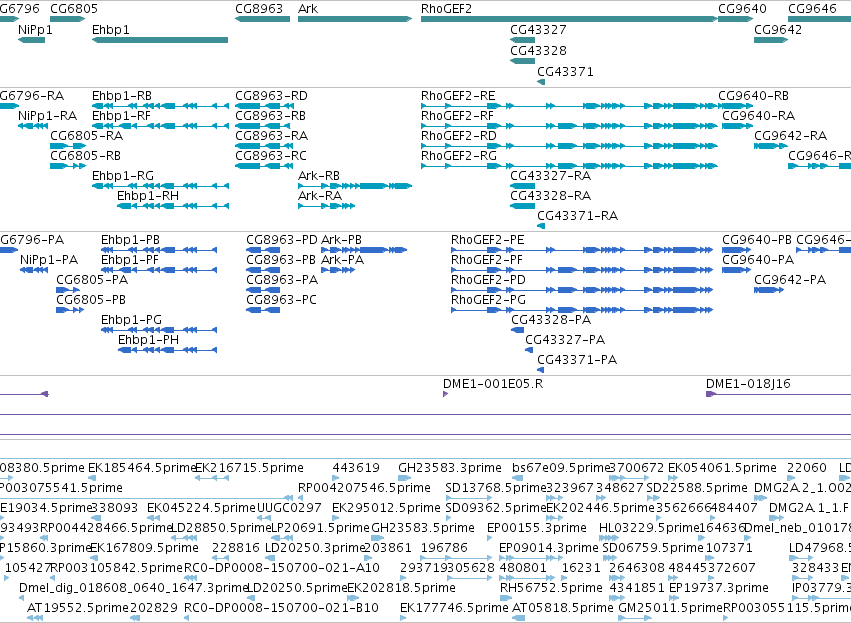Select the Ark gene feature
The width and height of the screenshot is (851, 623).
click(355, 19)
